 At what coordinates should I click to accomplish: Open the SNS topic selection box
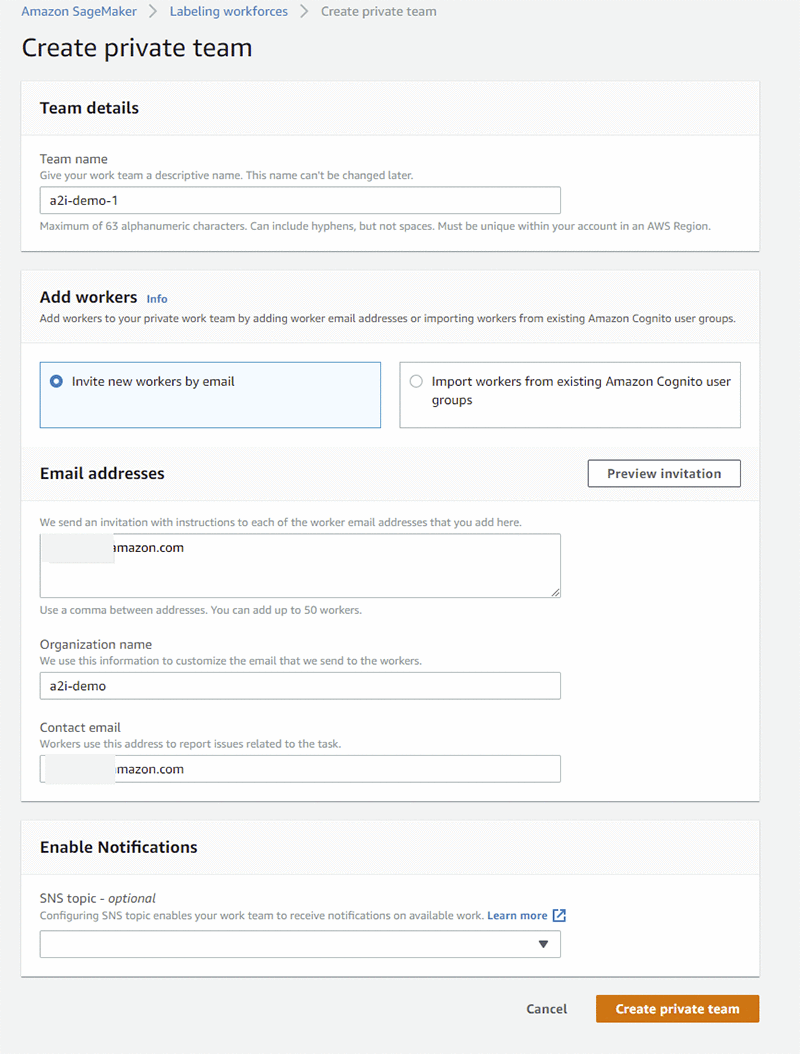(300, 944)
